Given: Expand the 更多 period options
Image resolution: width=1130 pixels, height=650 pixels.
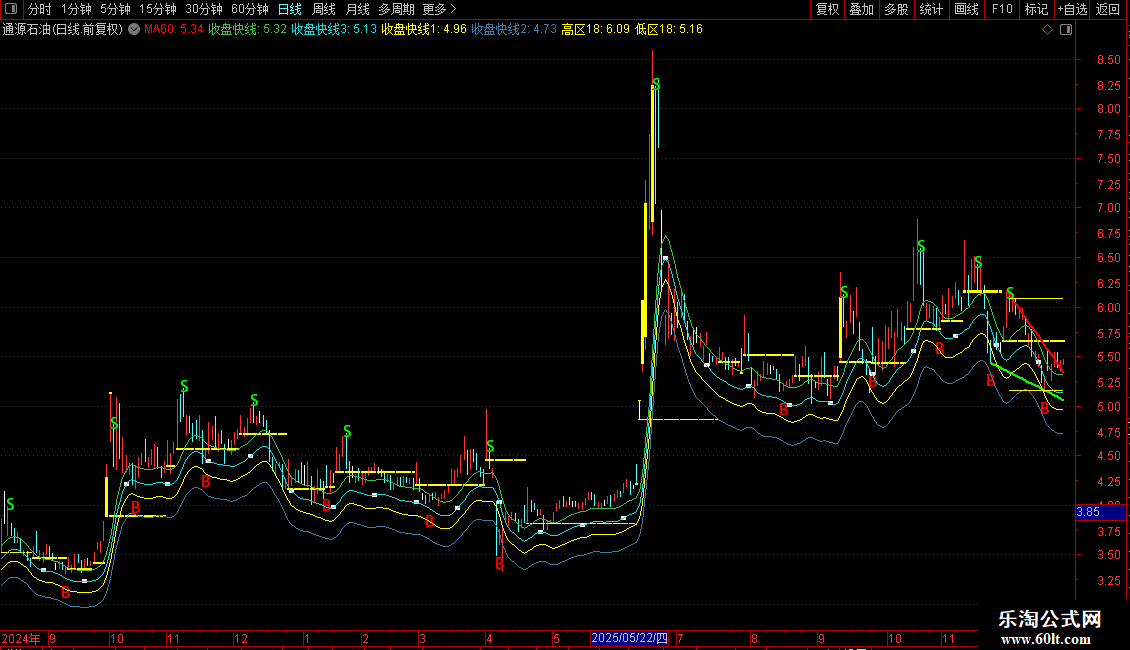Looking at the screenshot, I should (x=439, y=9).
